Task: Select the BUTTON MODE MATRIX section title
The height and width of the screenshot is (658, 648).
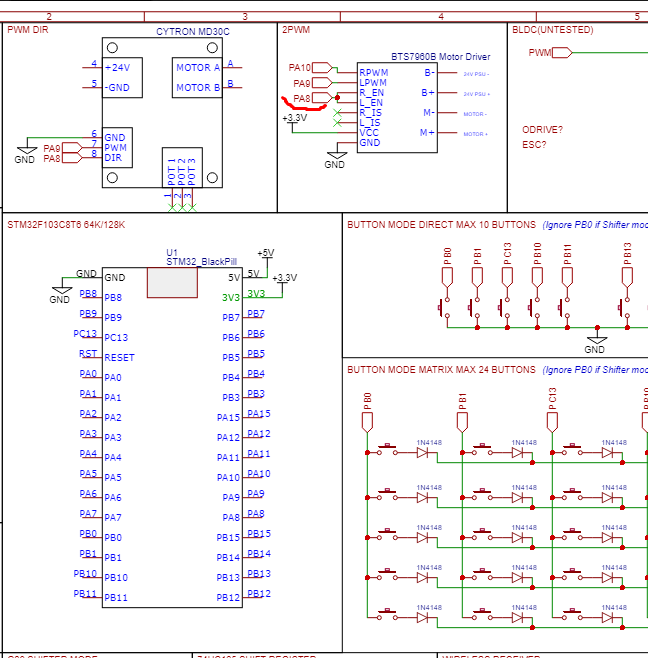Action: click(441, 369)
